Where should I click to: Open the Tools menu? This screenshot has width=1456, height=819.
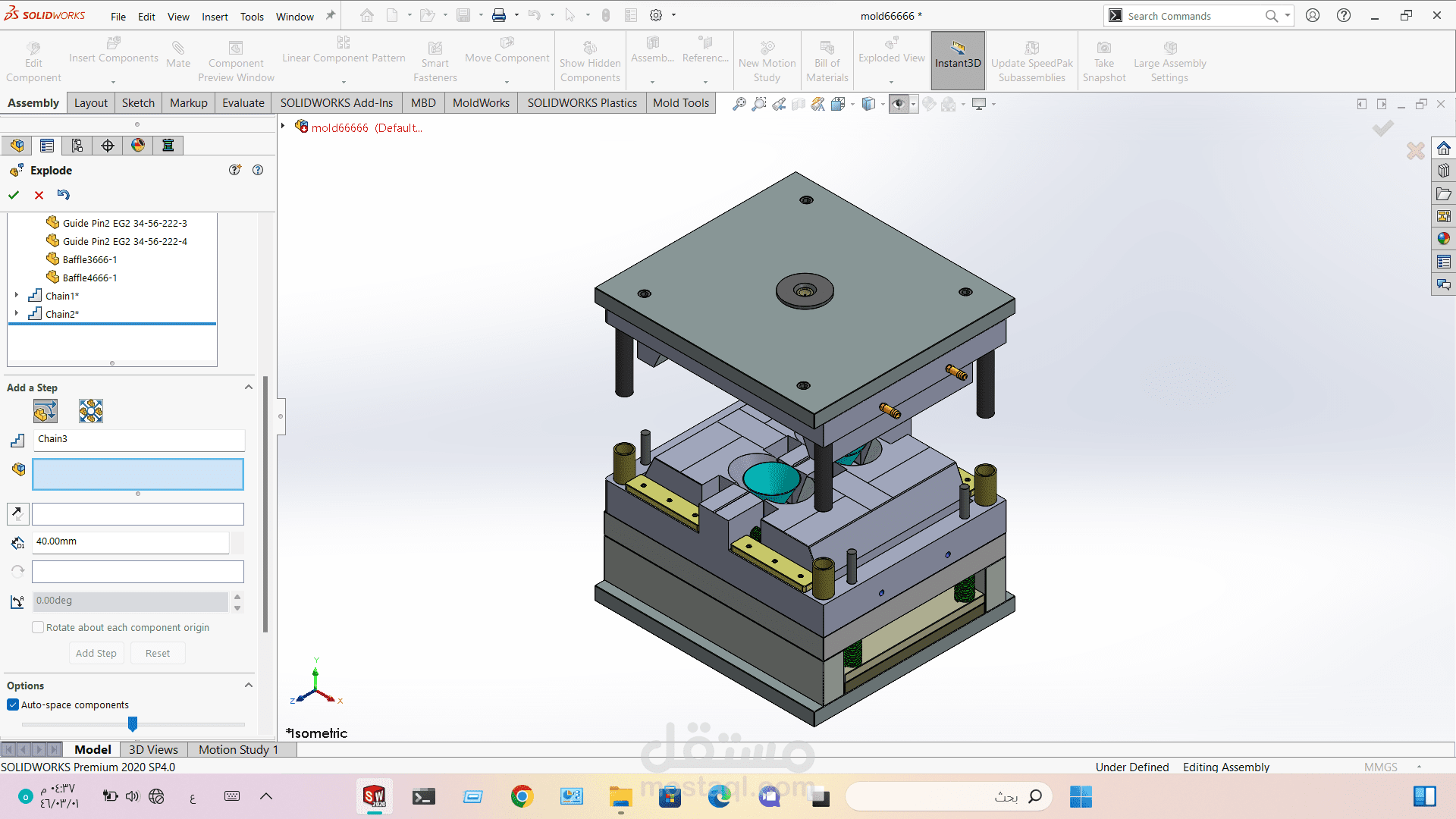pos(252,17)
